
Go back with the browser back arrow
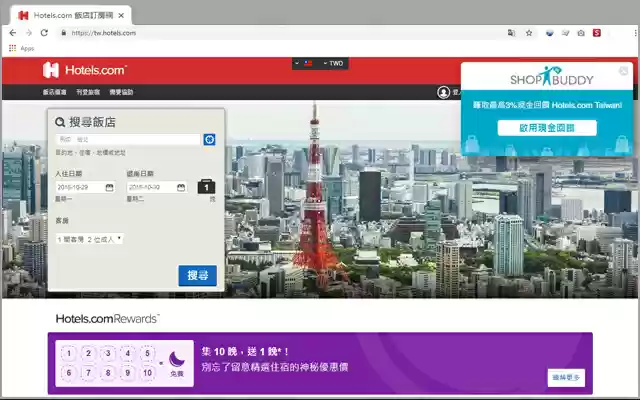[x=13, y=33]
